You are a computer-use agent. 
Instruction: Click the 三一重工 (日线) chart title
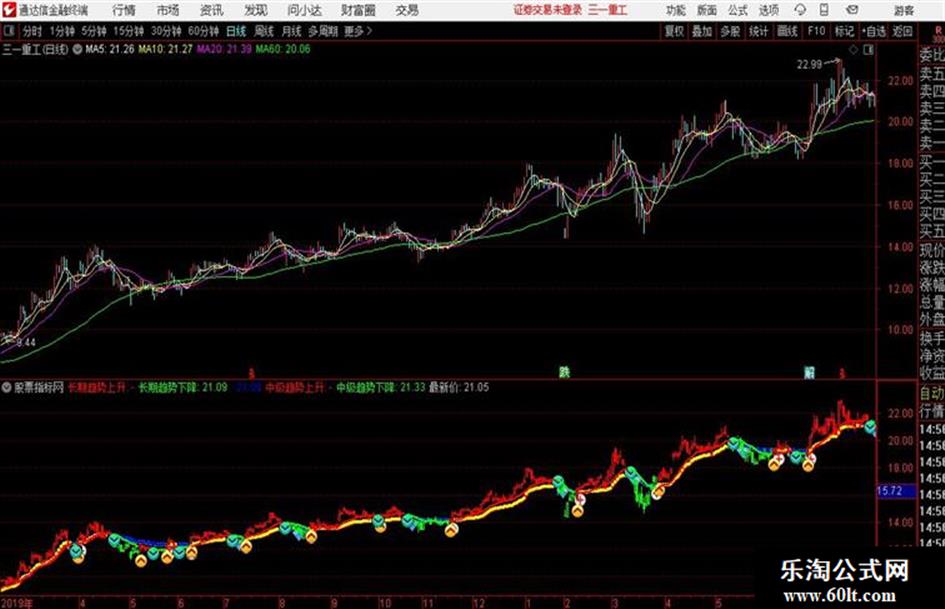[35, 49]
